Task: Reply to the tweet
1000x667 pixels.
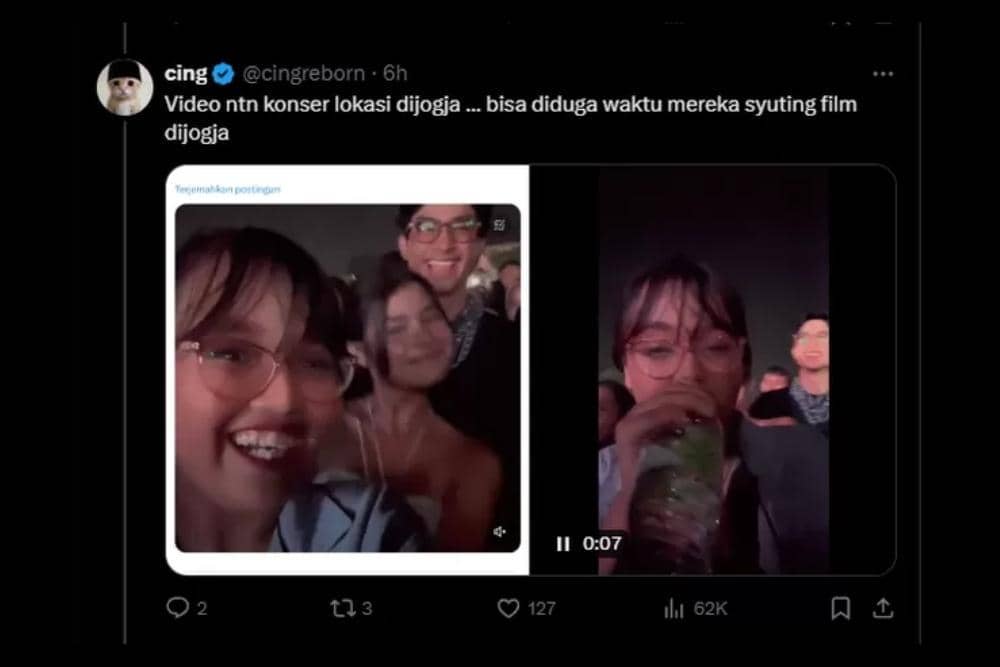Action: pyautogui.click(x=177, y=607)
